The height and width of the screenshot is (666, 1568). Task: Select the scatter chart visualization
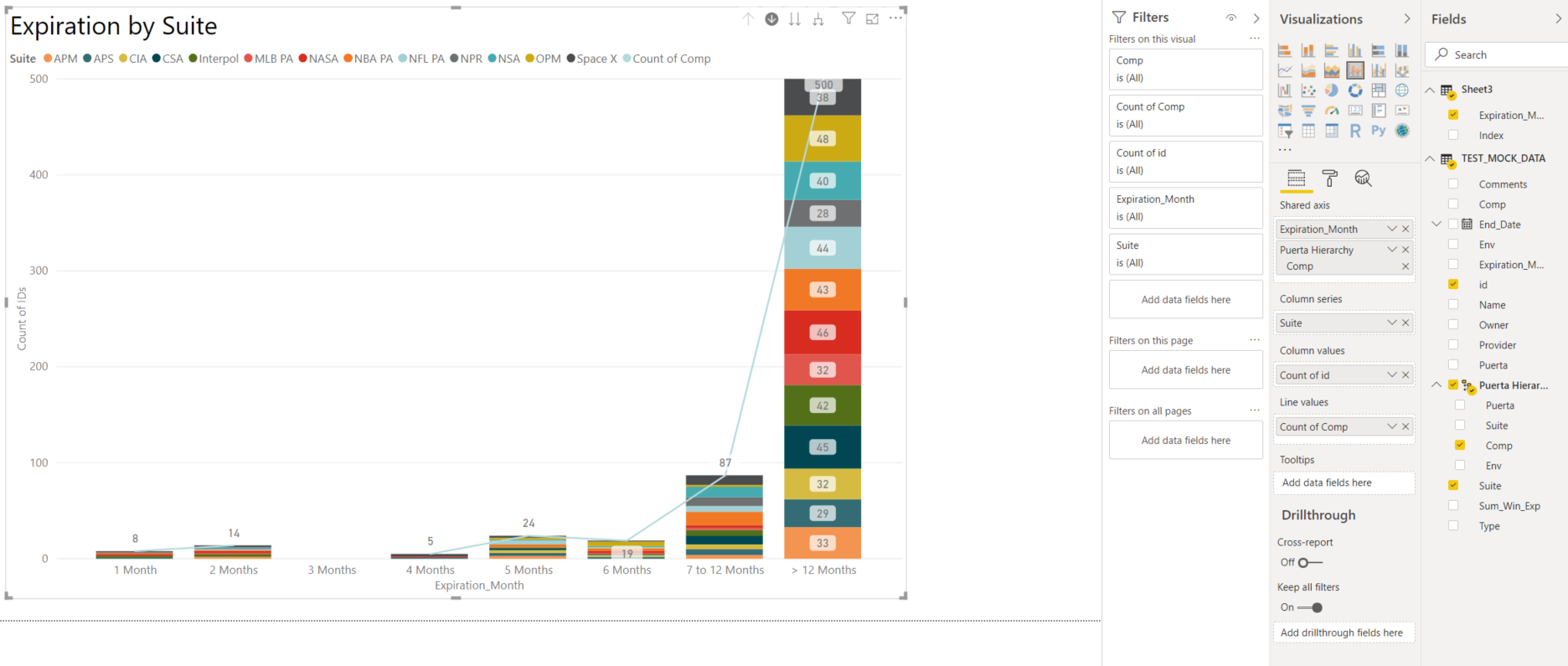(x=1308, y=90)
